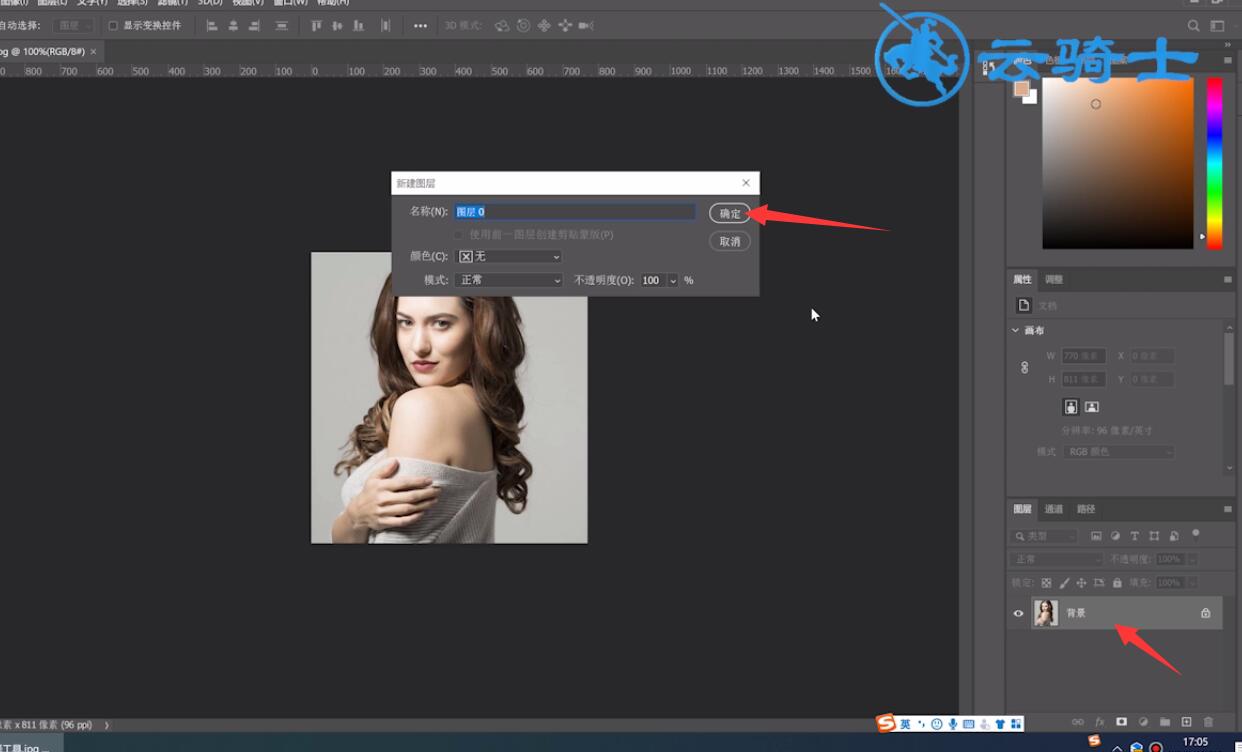Click the layer name field containing 图层 0

coord(575,212)
